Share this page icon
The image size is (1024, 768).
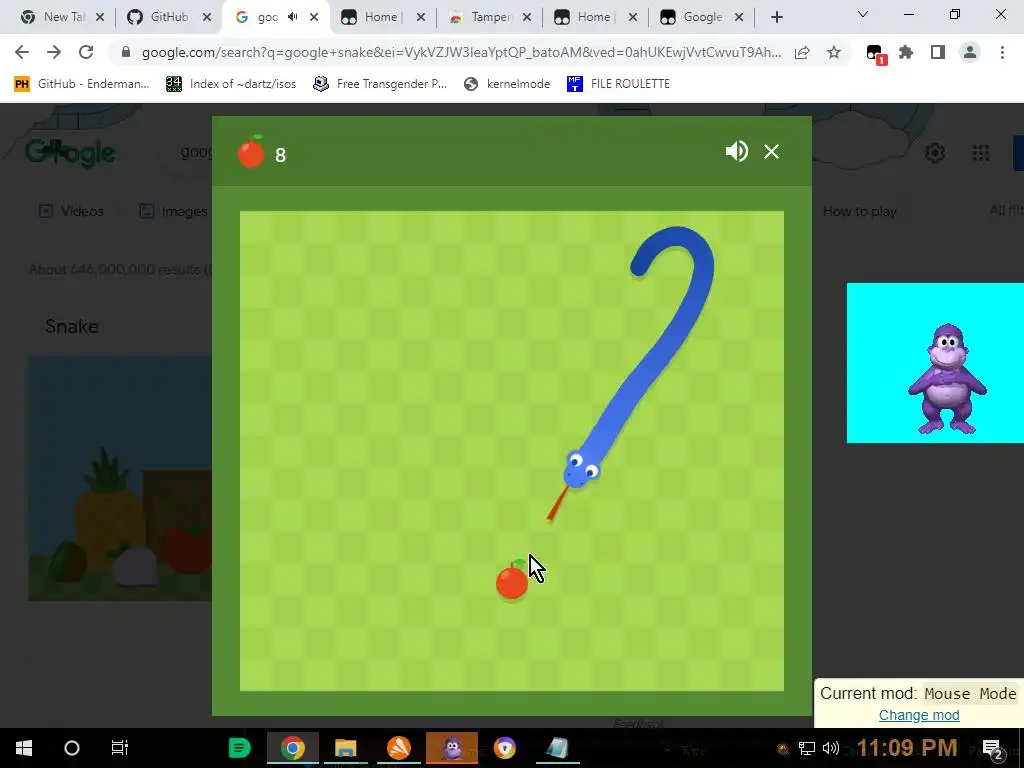[802, 52]
